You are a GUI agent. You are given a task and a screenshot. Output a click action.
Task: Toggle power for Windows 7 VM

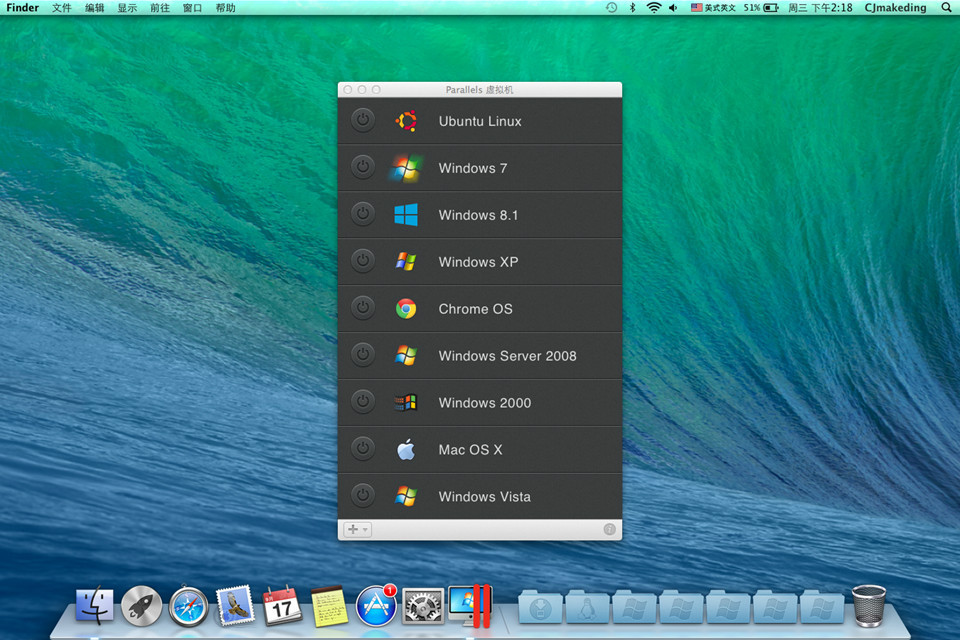click(363, 167)
